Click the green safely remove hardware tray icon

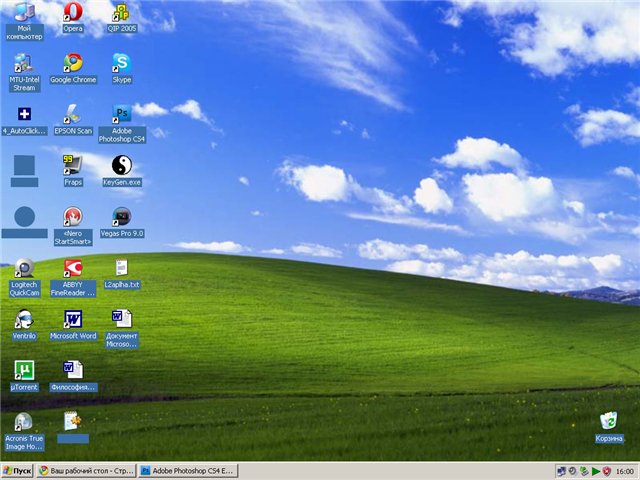point(584,471)
